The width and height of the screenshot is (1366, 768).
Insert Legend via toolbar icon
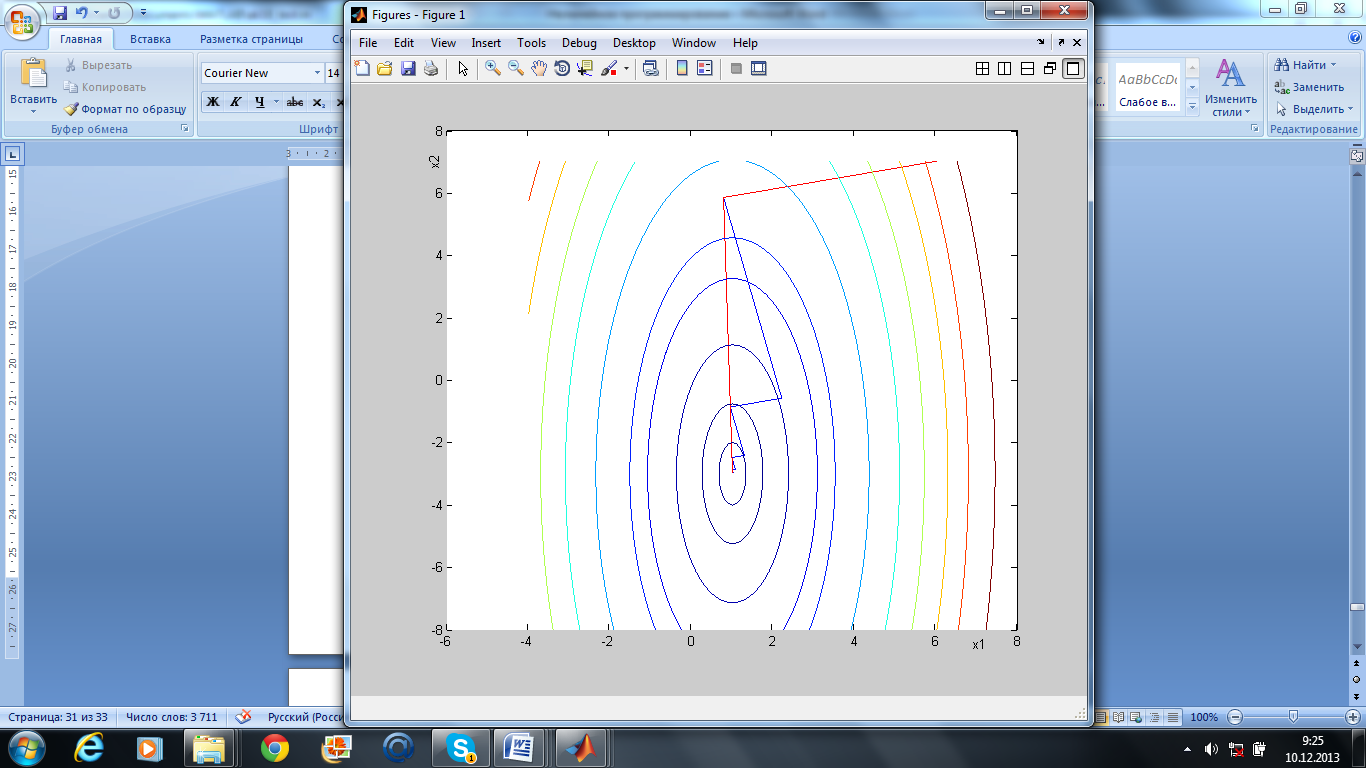click(x=704, y=68)
